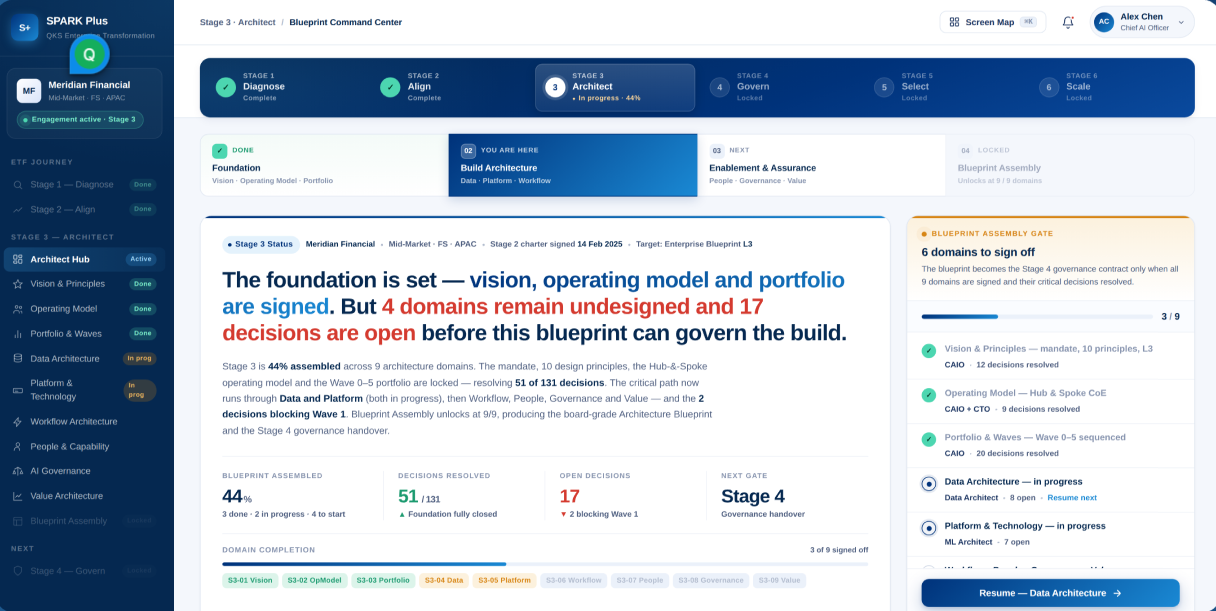Screen dimensions: 1216x611
Task: Click the S3-08 Governance chip
Action: coord(711,580)
